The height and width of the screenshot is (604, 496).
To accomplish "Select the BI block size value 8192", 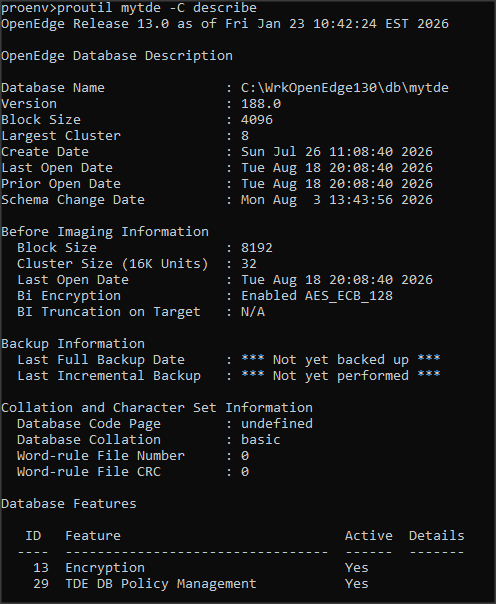I will [x=257, y=248].
